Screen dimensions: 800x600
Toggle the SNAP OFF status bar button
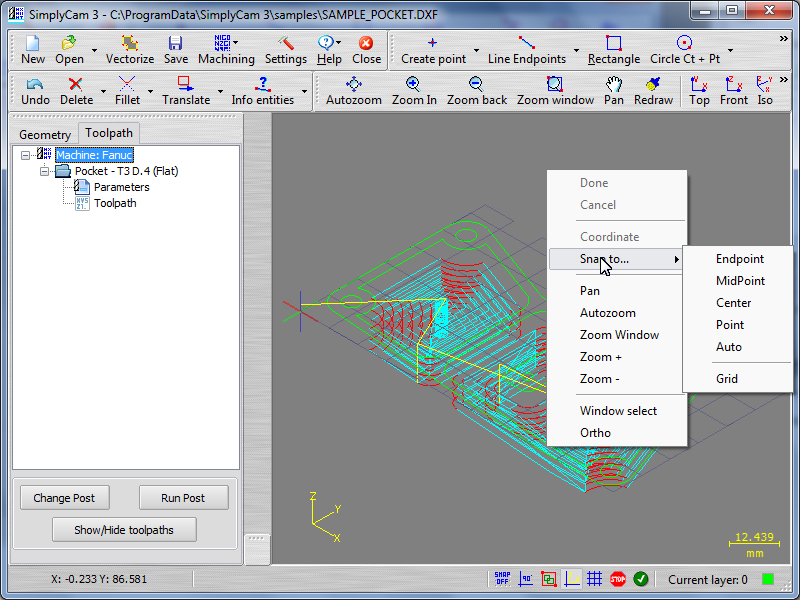click(502, 579)
